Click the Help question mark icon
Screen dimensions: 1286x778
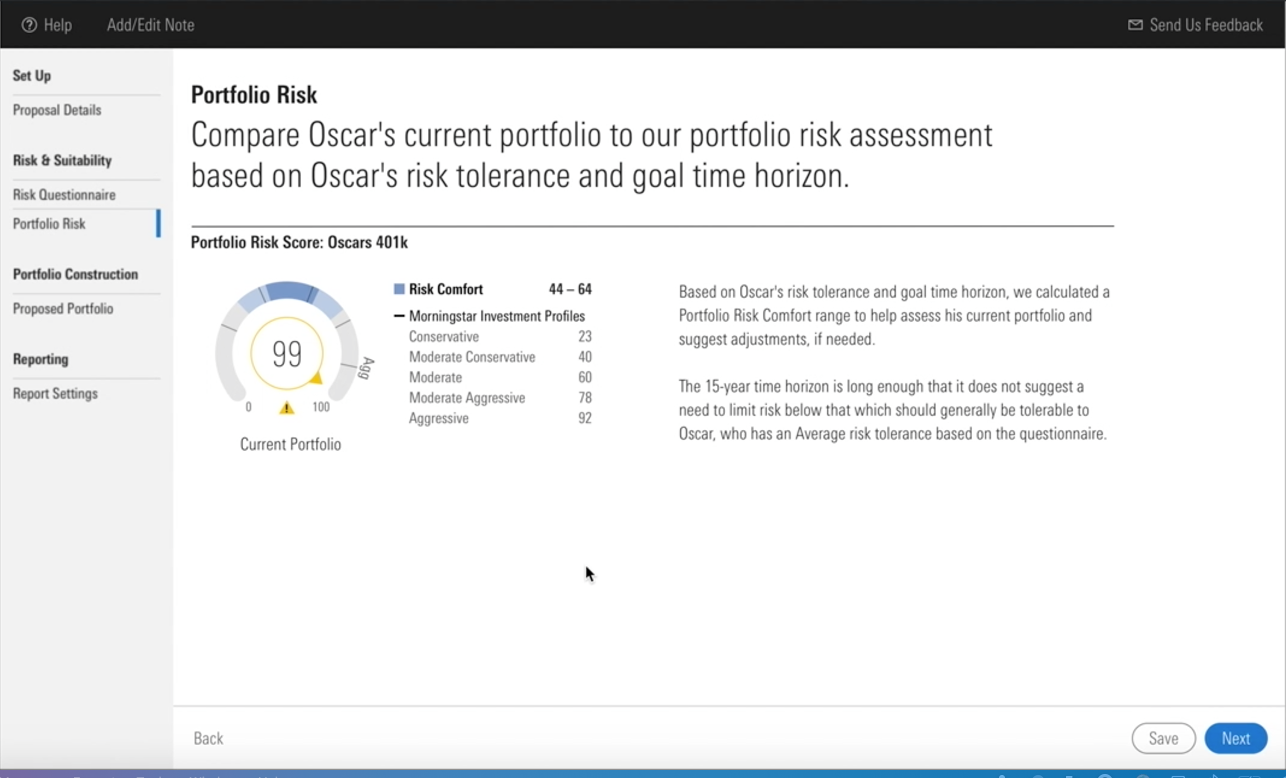29,25
